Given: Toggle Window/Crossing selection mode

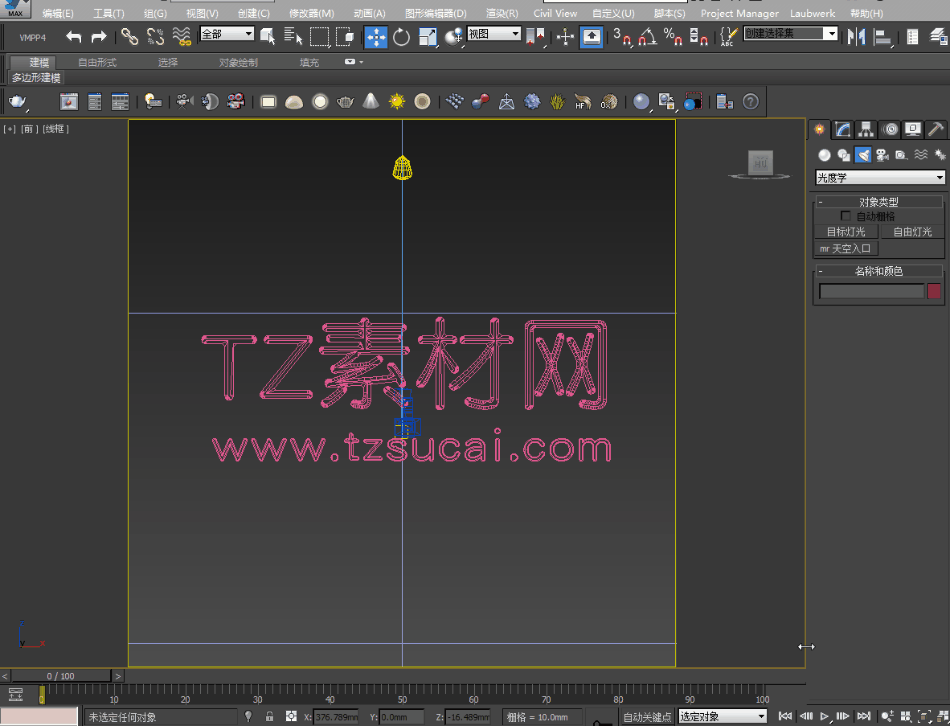Looking at the screenshot, I should coord(345,37).
